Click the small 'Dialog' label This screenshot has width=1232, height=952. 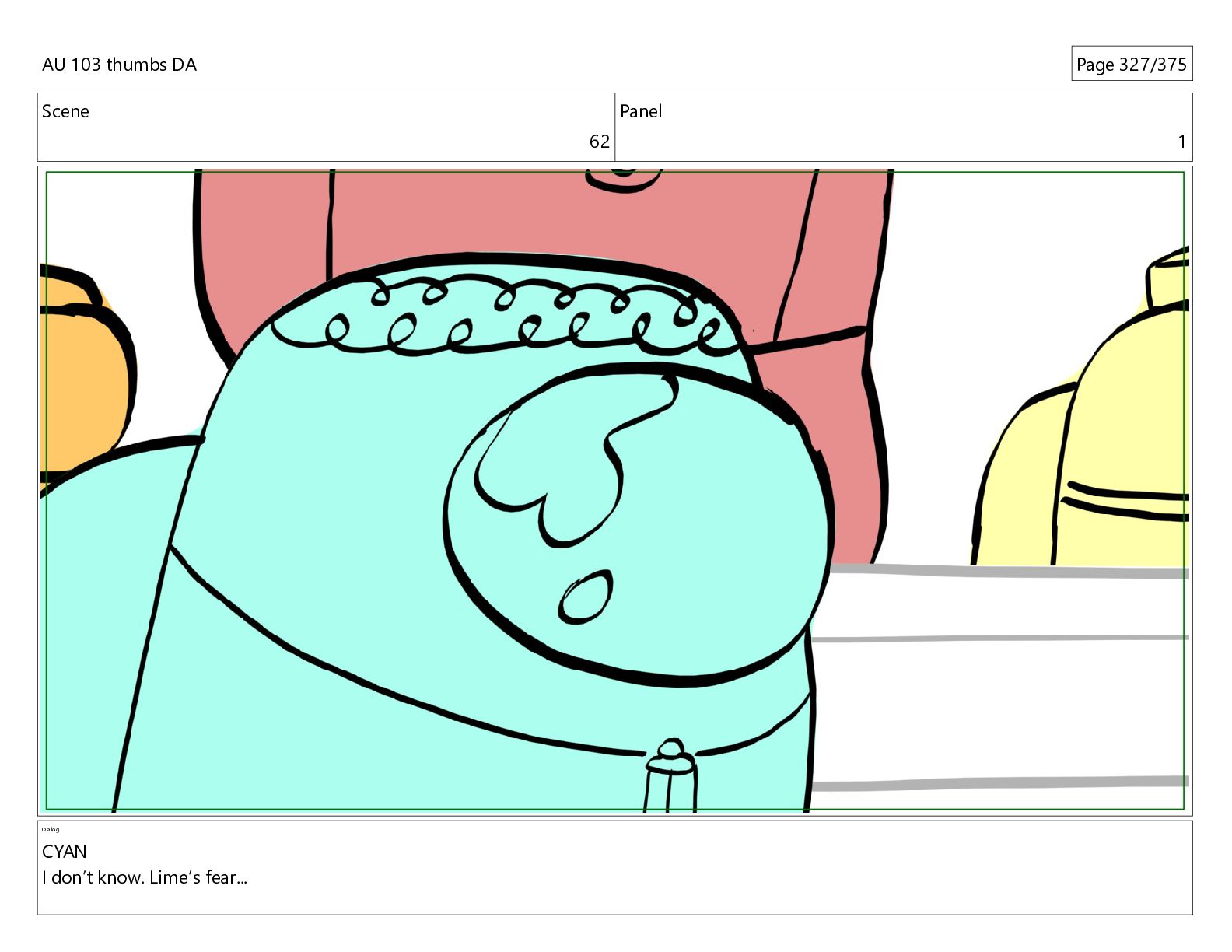tap(51, 829)
